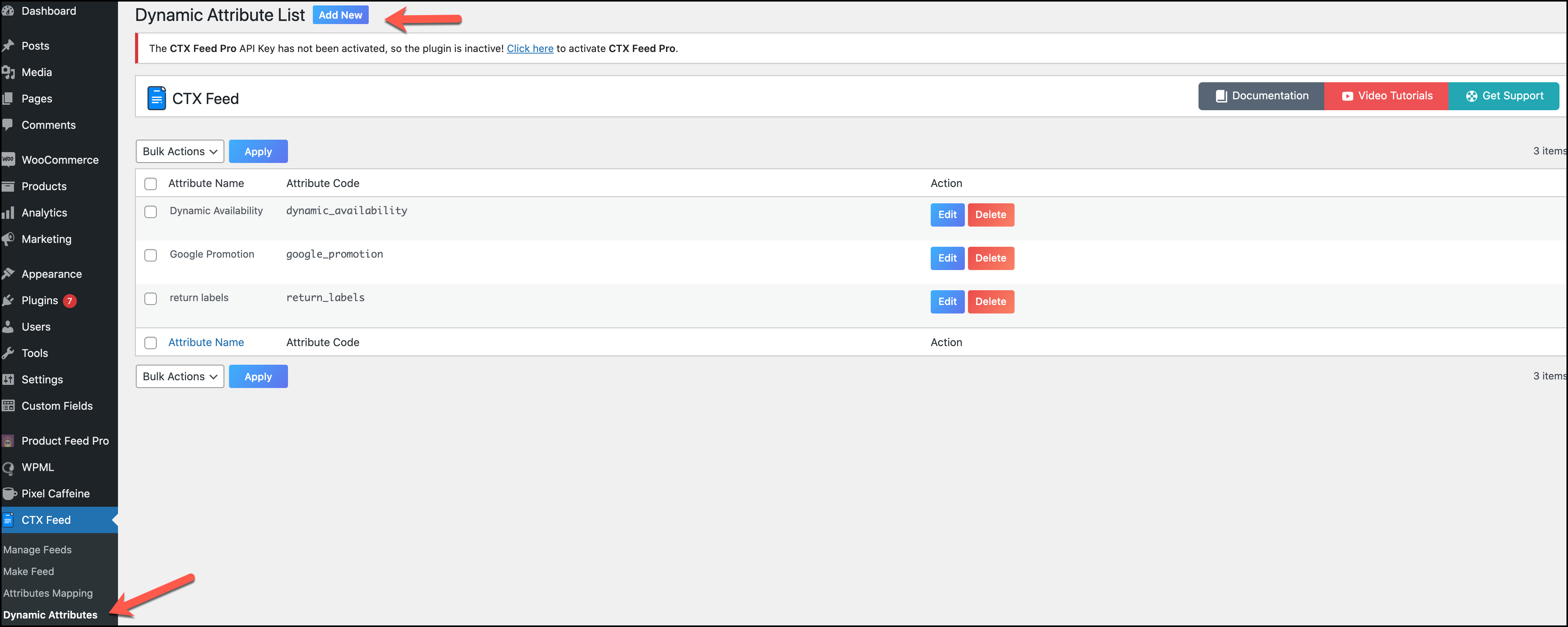Click the header Attribute Name column label
The image size is (1568, 627).
click(206, 183)
